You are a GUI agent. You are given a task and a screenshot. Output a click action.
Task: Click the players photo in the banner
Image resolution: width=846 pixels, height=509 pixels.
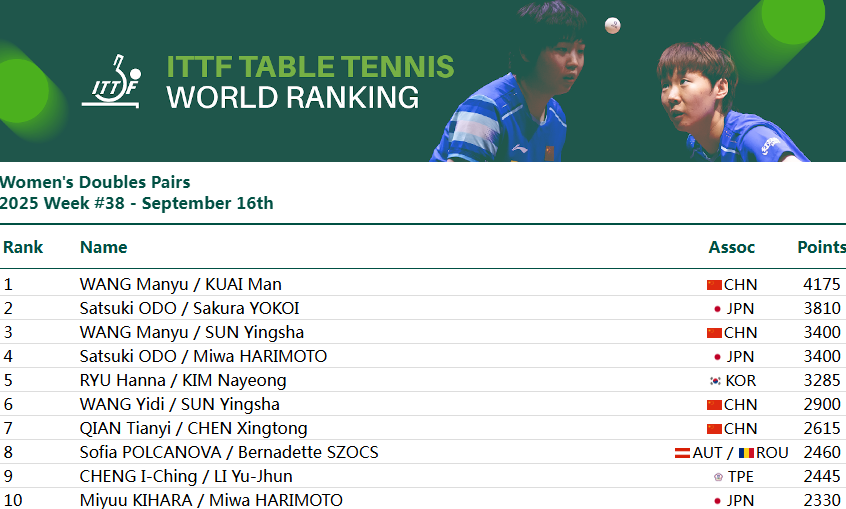pyautogui.click(x=620, y=81)
